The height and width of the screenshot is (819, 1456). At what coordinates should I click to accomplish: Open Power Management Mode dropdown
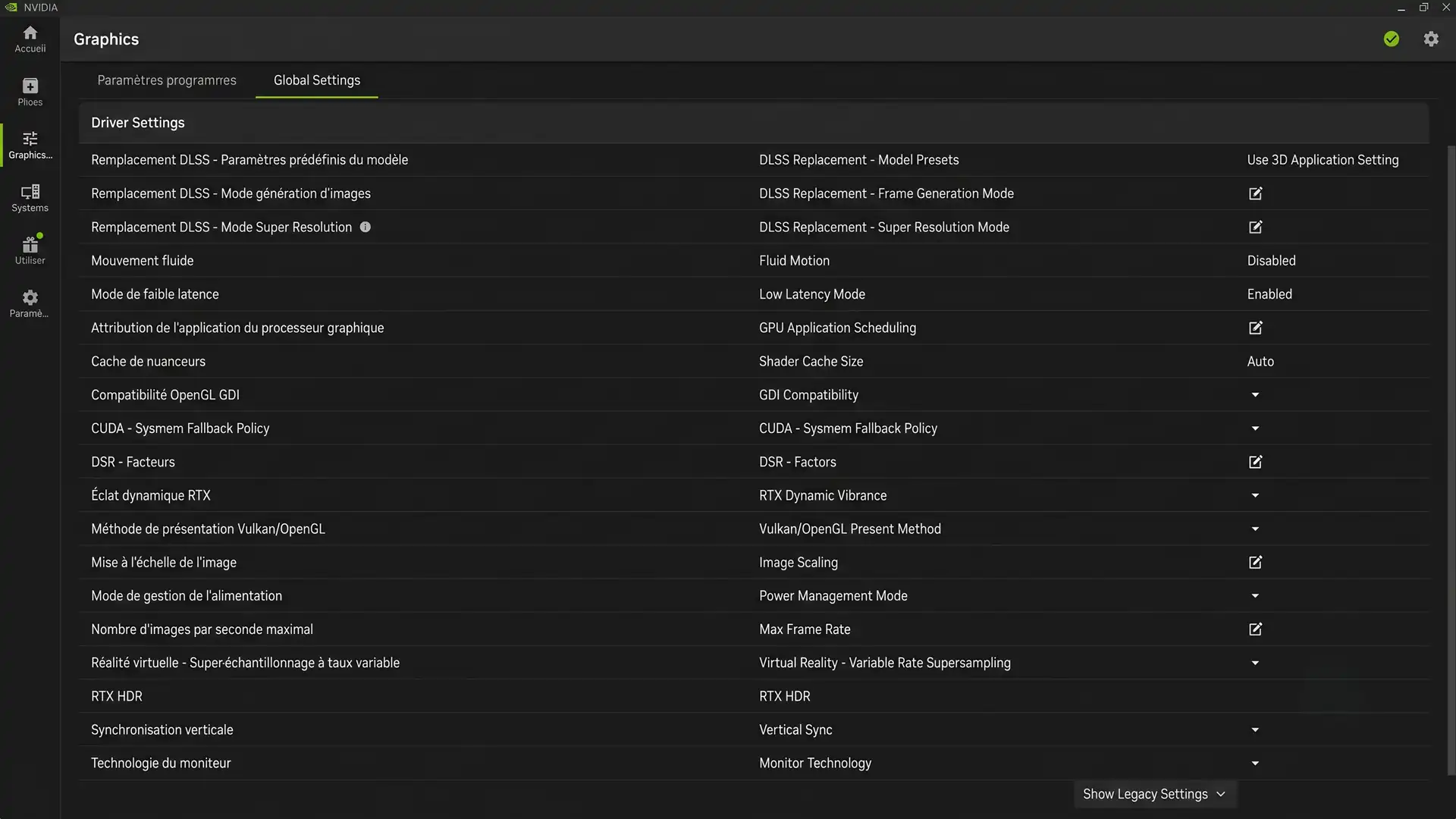[x=1255, y=596]
